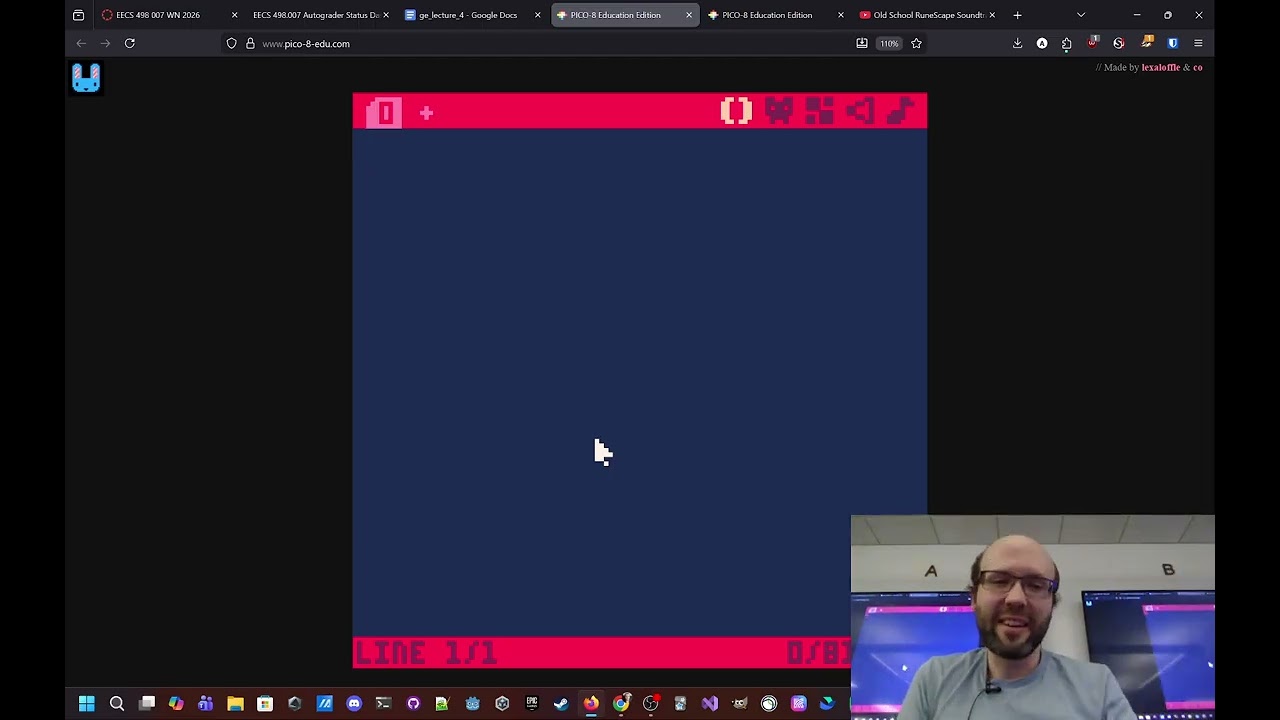Open the Bitwarden extension icon
The height and width of the screenshot is (720, 1280).
point(1172,43)
